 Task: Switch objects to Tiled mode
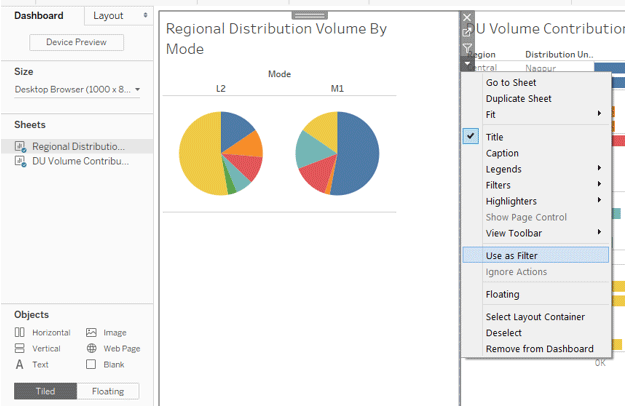(x=45, y=391)
